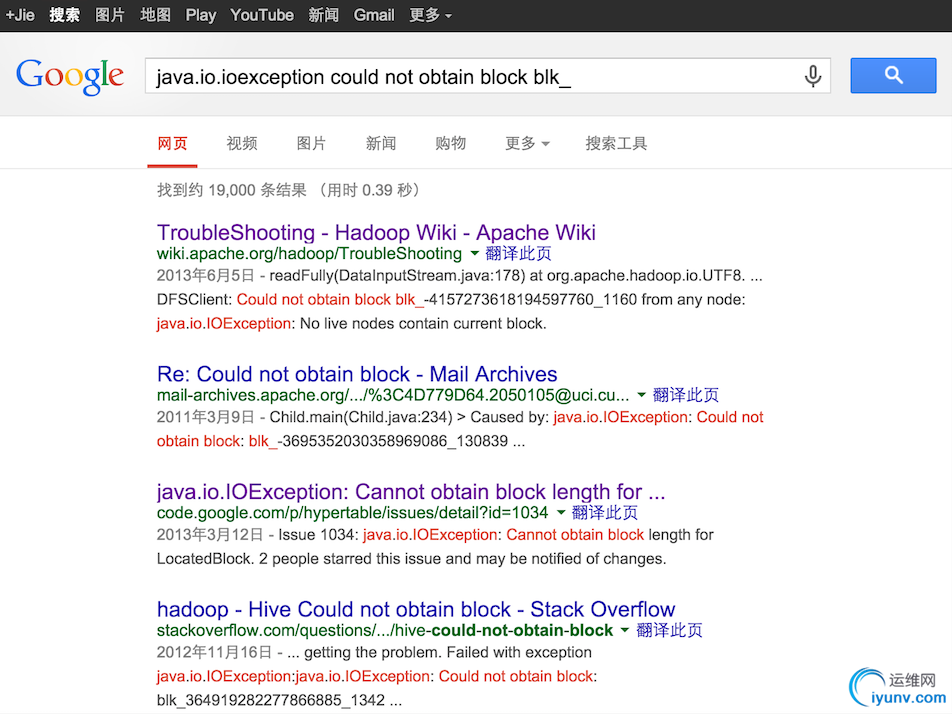
Task: Click the stackoverflow.com questions URL text
Action: [x=385, y=631]
